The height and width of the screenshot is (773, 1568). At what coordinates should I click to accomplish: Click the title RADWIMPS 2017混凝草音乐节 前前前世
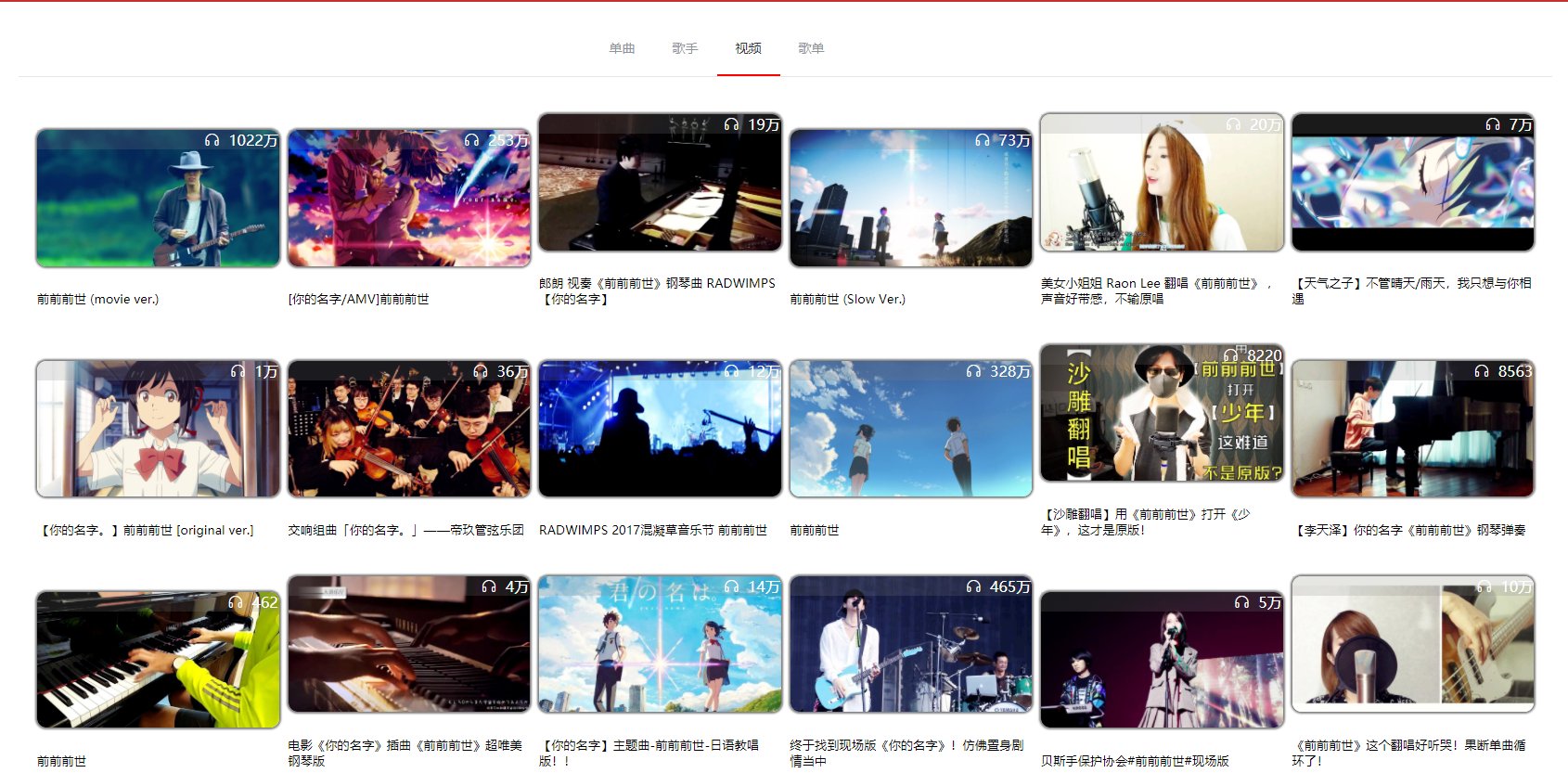[x=653, y=530]
